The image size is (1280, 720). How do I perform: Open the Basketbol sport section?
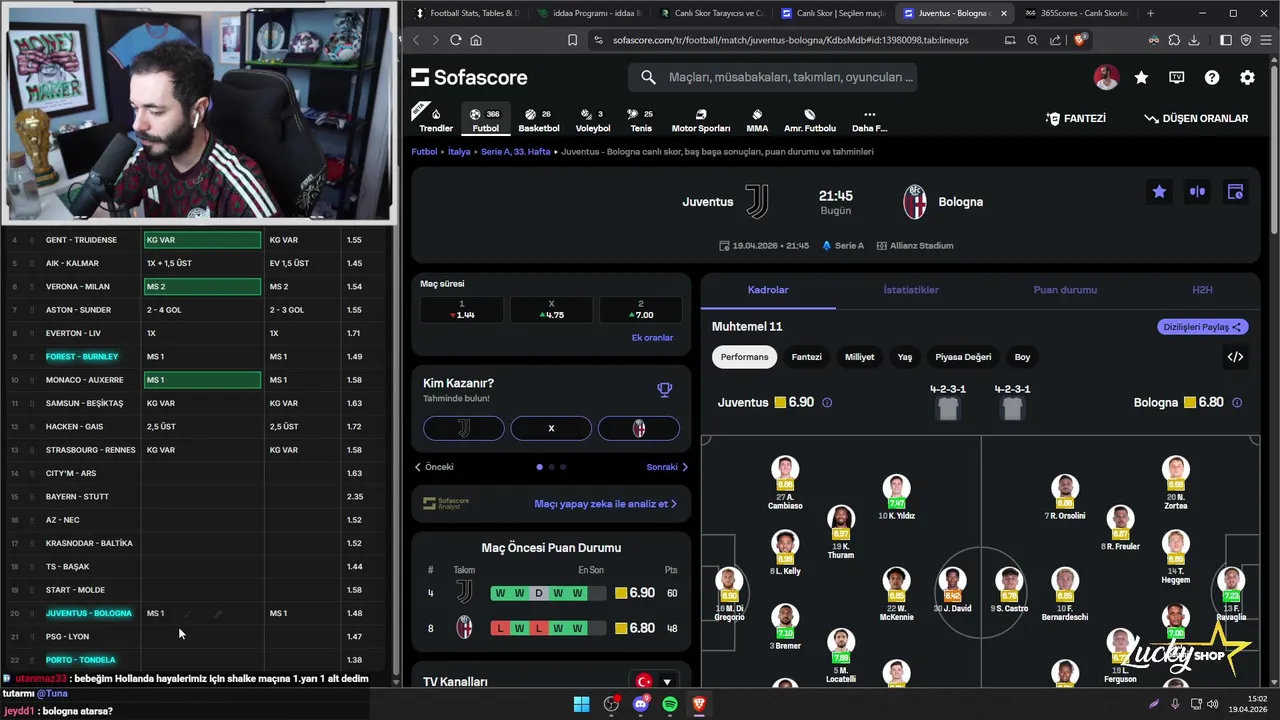coord(538,120)
